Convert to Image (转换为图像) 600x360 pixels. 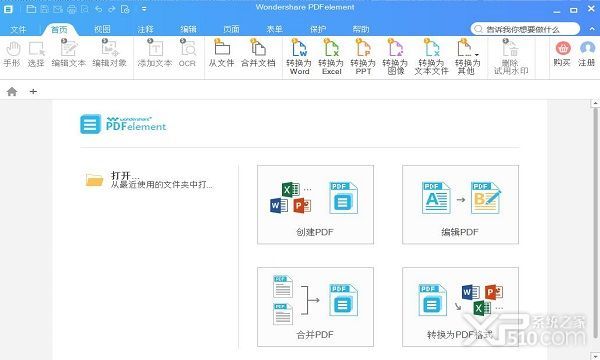395,57
